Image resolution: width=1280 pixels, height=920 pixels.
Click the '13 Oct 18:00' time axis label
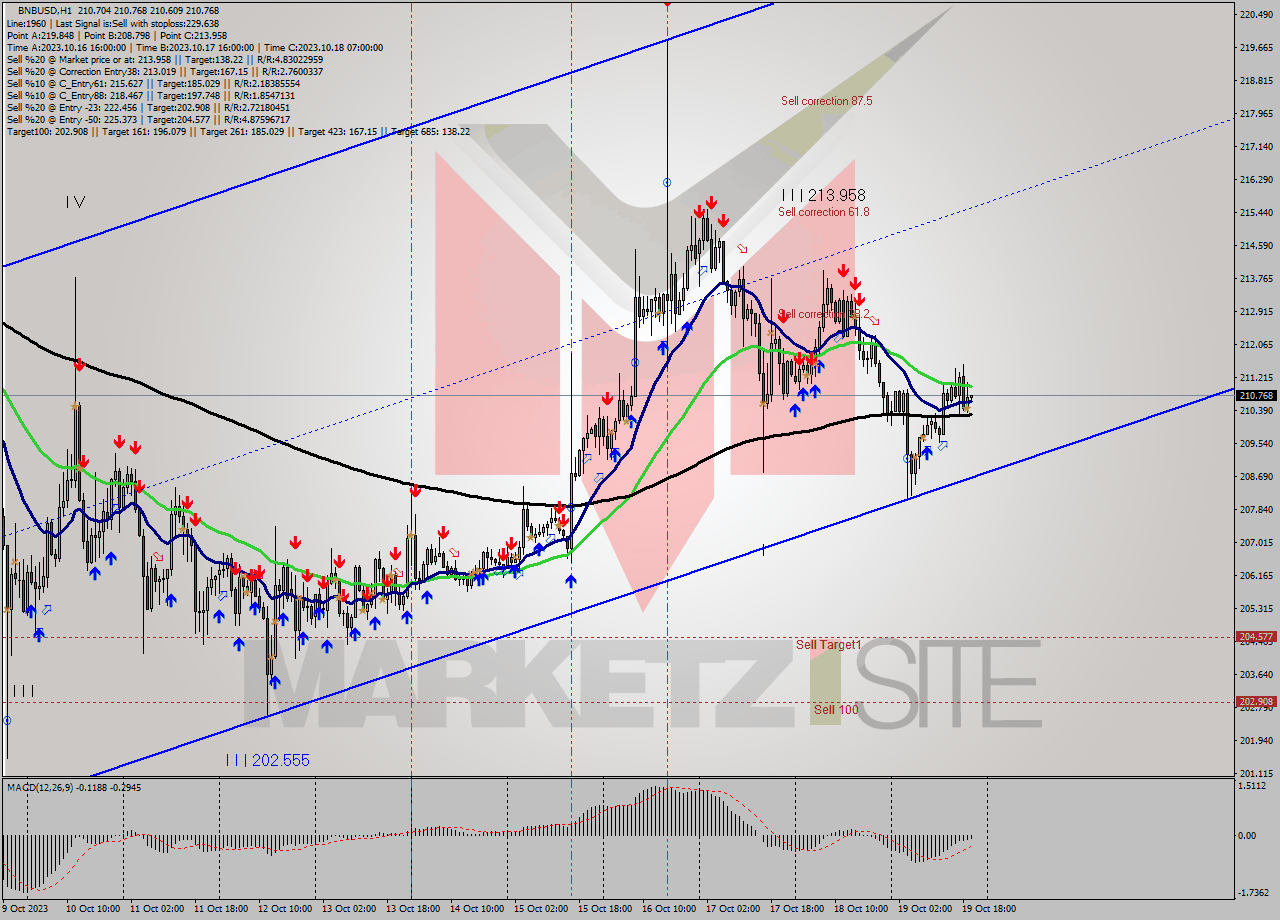[x=414, y=908]
